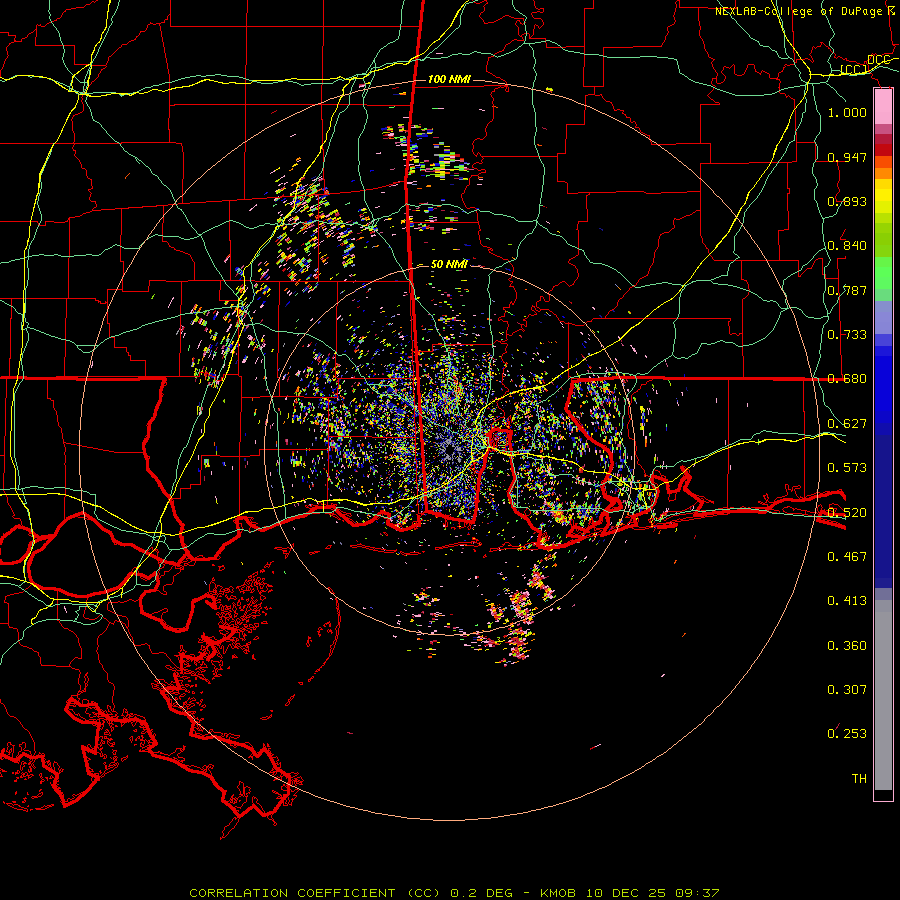Select the 1.000 value on the legend
The width and height of the screenshot is (900, 900).
point(847,112)
